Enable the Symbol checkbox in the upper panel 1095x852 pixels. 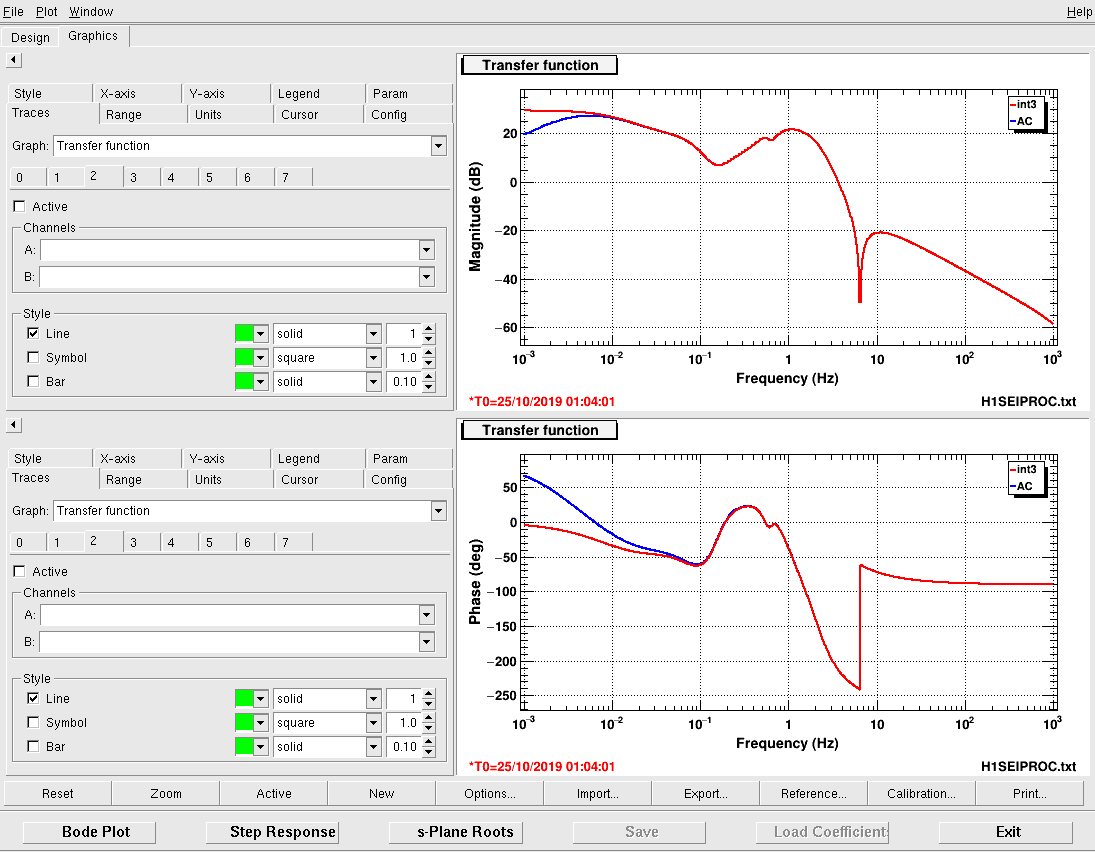tap(33, 358)
